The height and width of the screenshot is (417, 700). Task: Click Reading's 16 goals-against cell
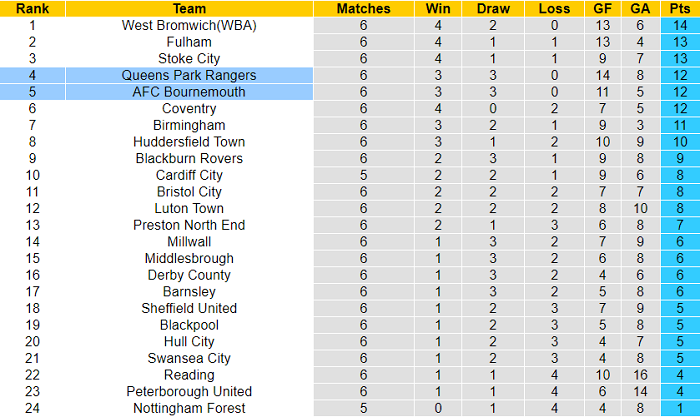(639, 374)
